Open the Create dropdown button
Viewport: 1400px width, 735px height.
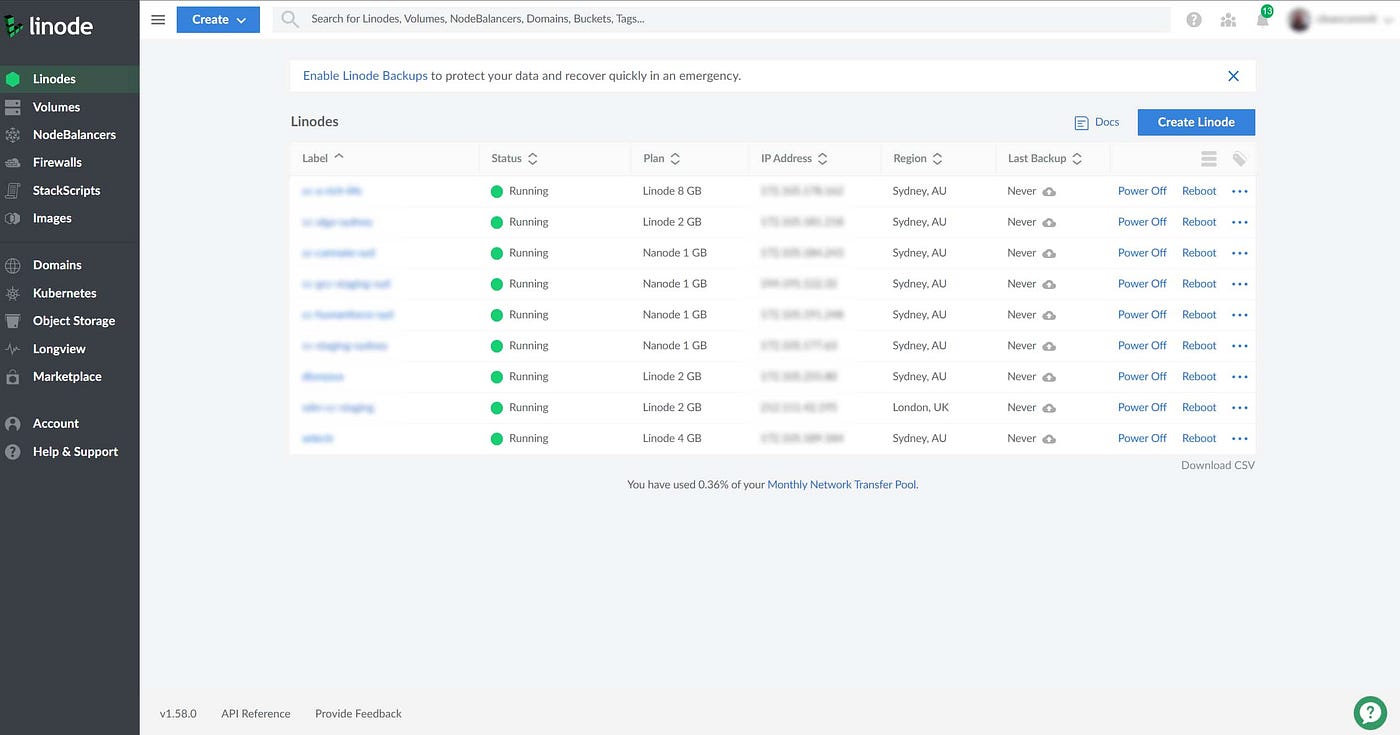[x=218, y=19]
